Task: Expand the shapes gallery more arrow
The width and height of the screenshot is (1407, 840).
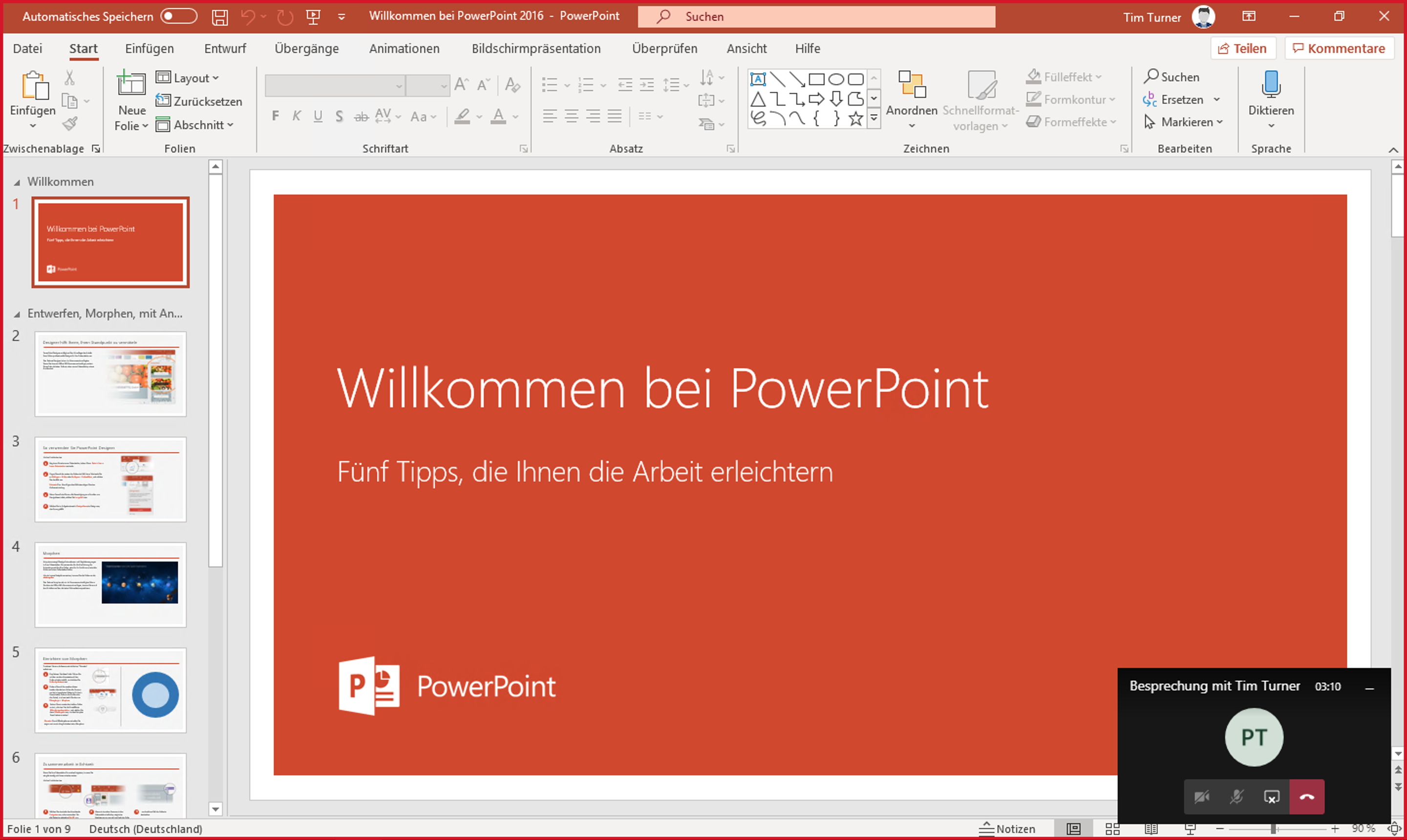Action: (874, 118)
